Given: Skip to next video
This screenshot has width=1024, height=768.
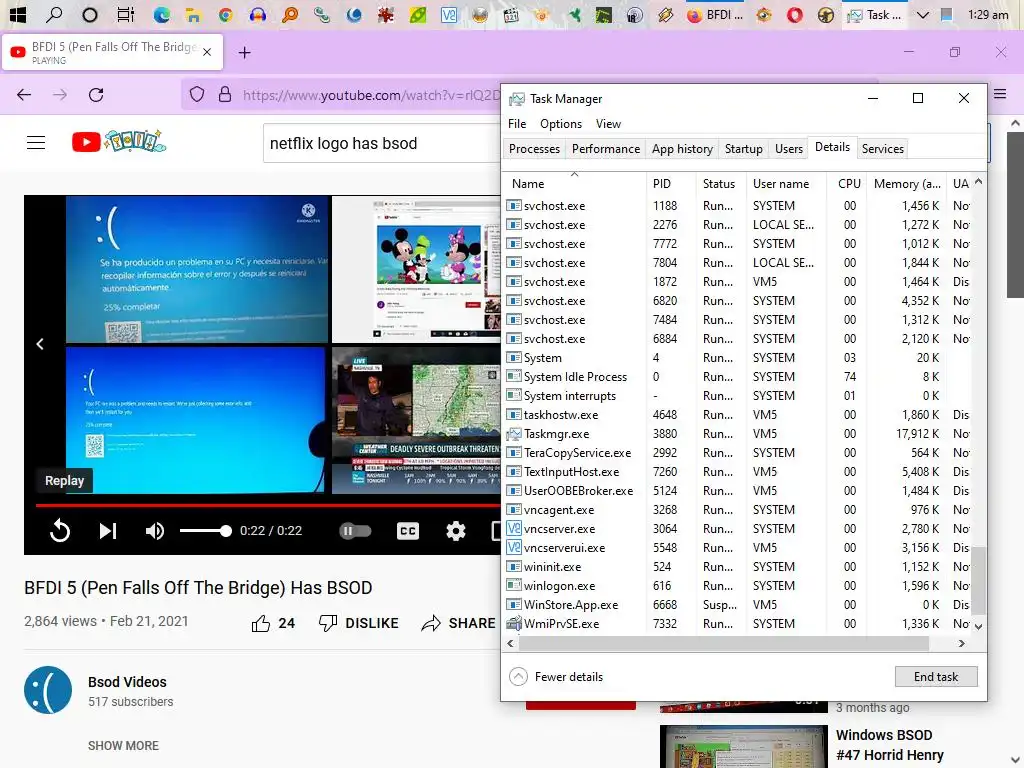Looking at the screenshot, I should coord(108,531).
